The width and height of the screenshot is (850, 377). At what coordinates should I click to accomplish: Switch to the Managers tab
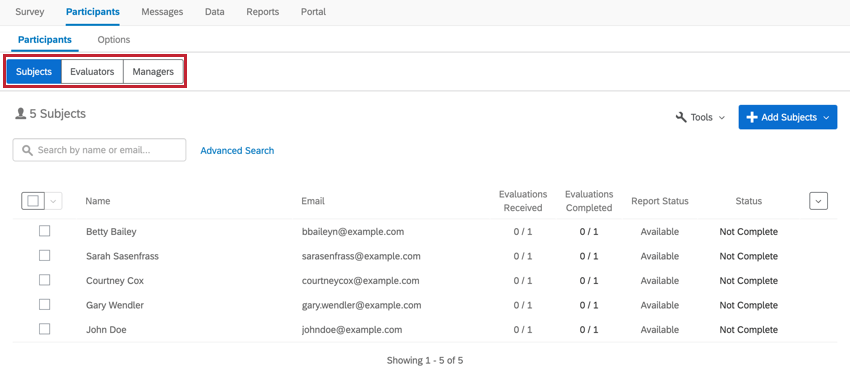pyautogui.click(x=153, y=72)
